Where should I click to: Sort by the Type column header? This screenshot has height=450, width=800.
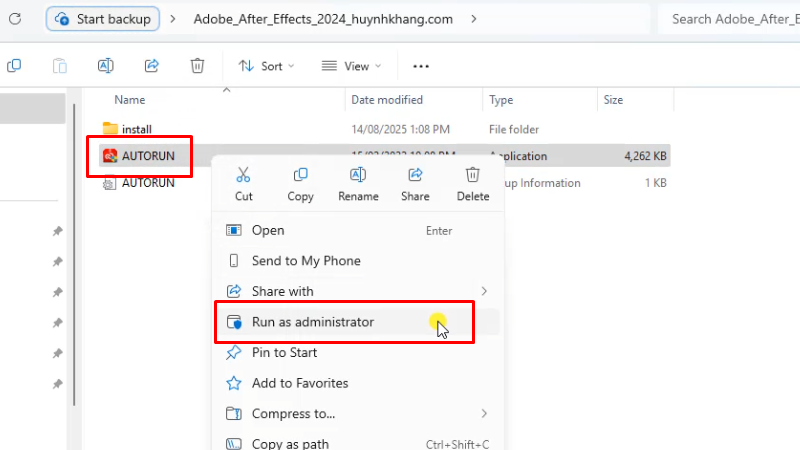[x=501, y=99]
